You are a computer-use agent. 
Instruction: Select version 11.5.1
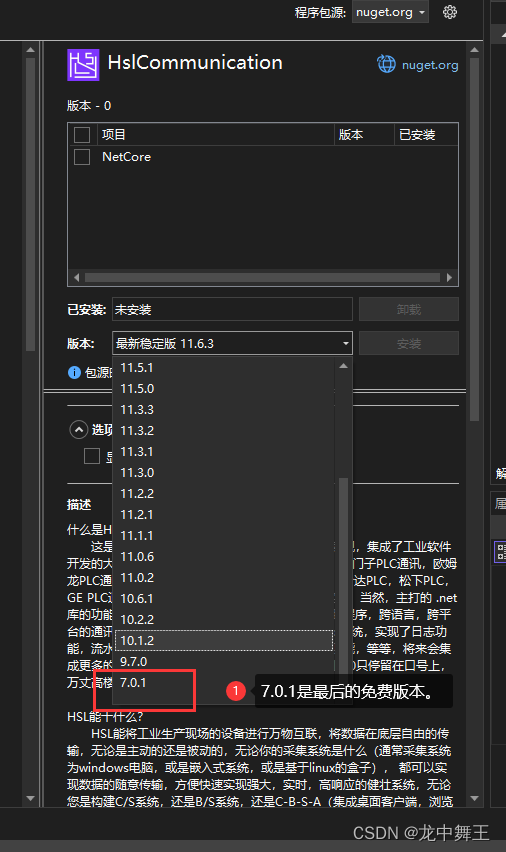tap(224, 368)
